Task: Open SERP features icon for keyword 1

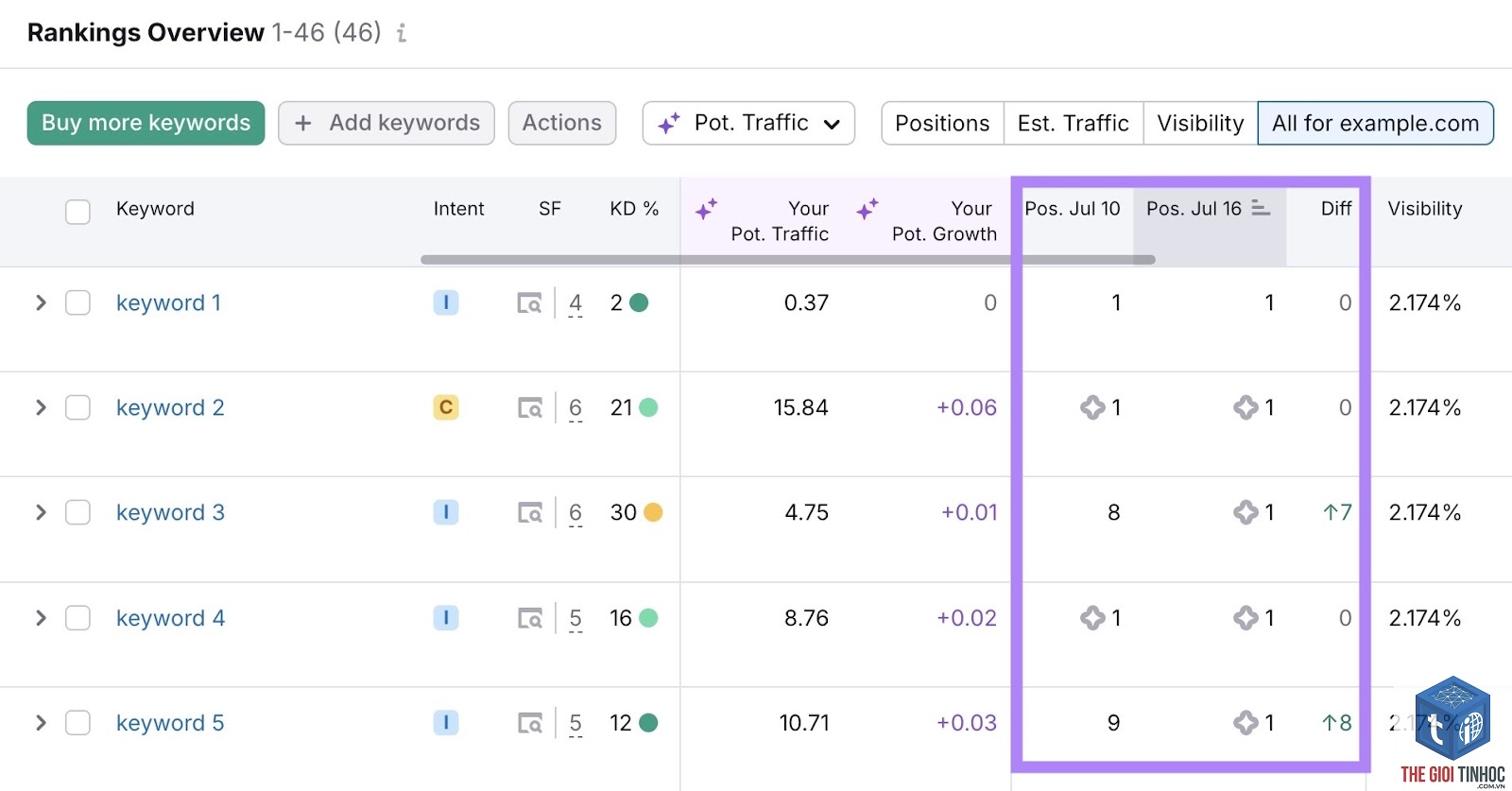Action: [529, 303]
